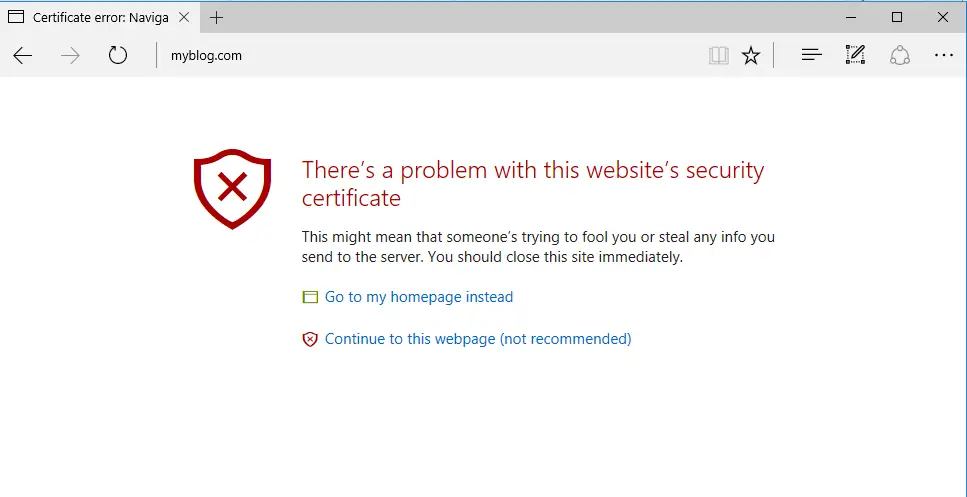Minimize the browser window
This screenshot has width=967, height=497.
click(x=851, y=17)
